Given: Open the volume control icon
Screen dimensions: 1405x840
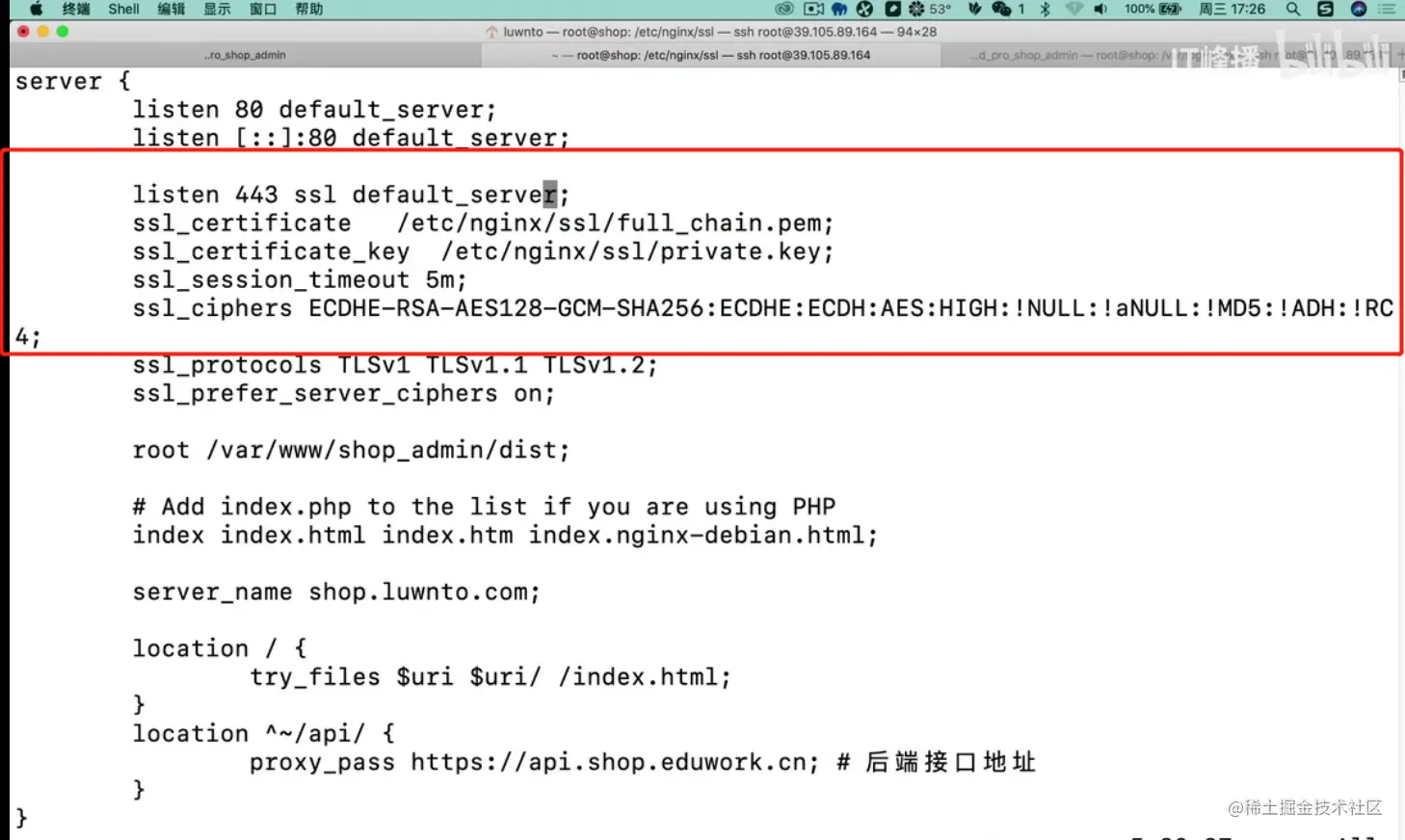Looking at the screenshot, I should 1100,9.
